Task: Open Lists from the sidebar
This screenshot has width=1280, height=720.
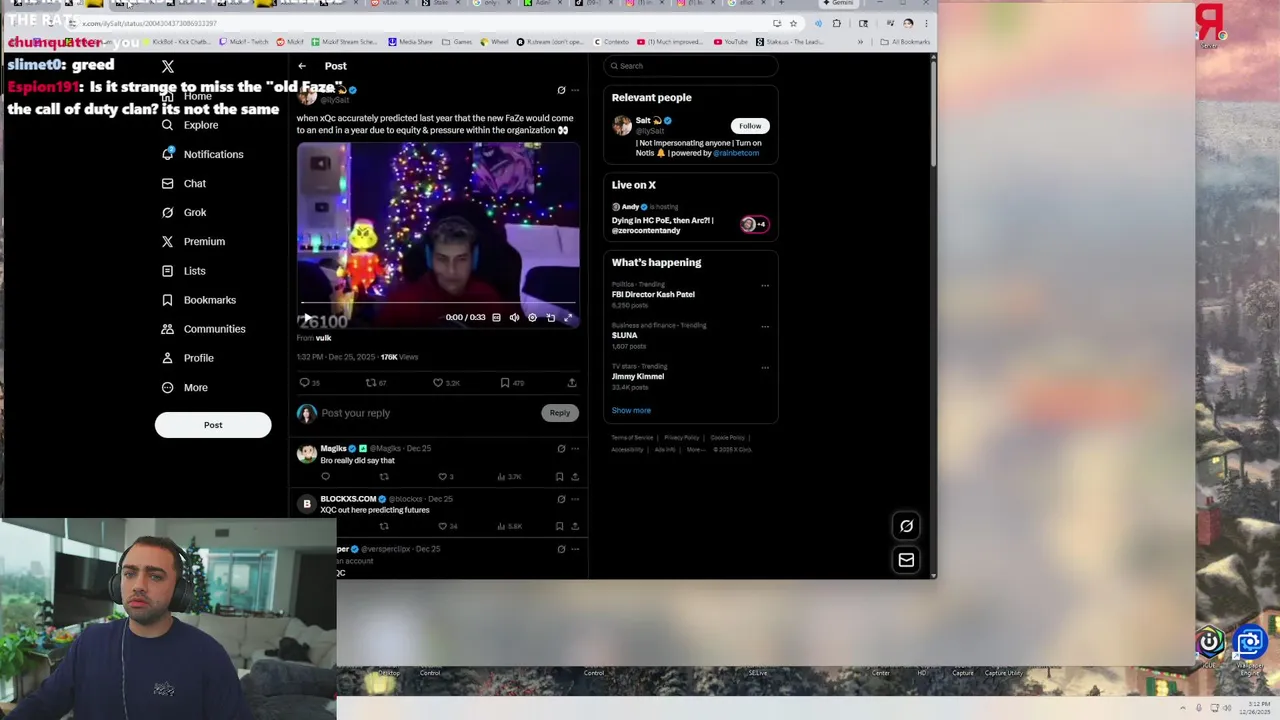Action: point(184,271)
